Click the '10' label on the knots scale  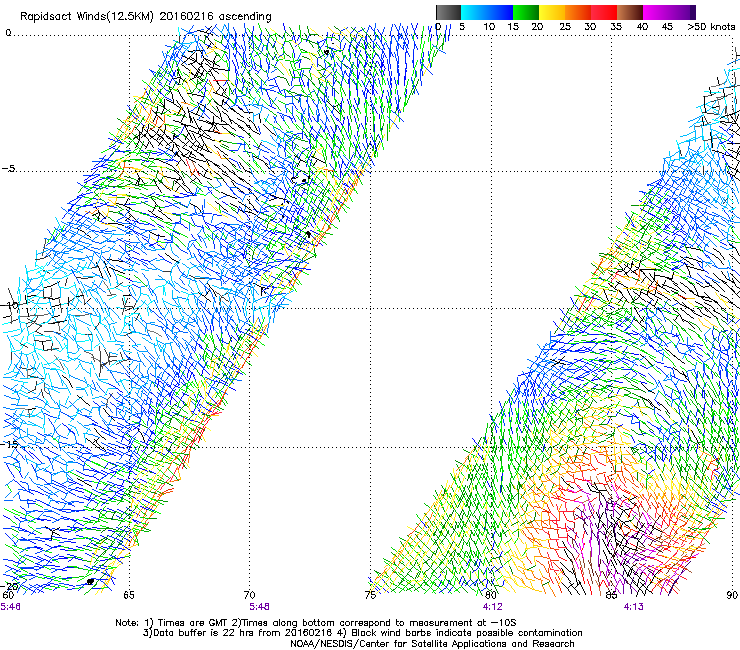(x=489, y=27)
